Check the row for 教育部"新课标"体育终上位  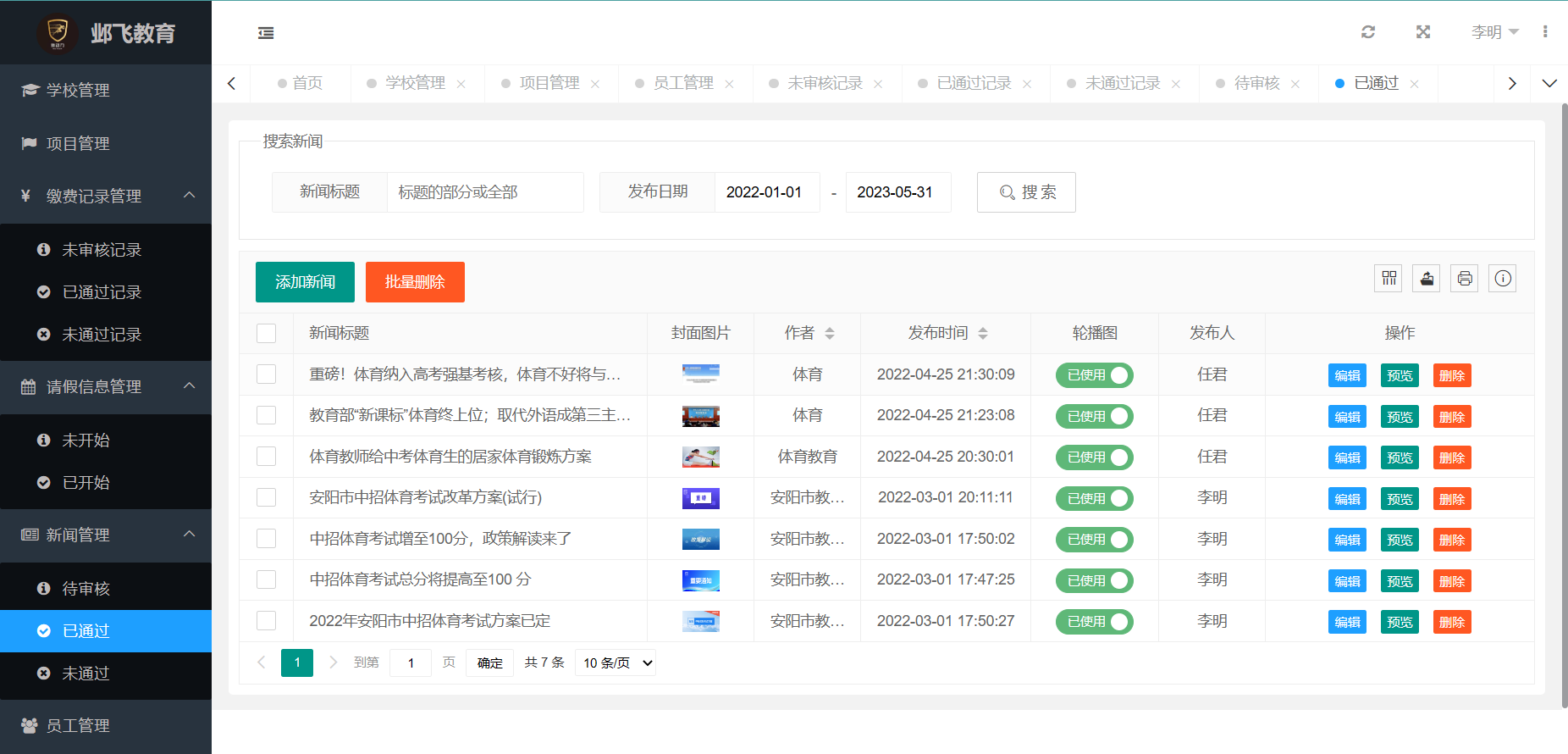click(x=266, y=415)
